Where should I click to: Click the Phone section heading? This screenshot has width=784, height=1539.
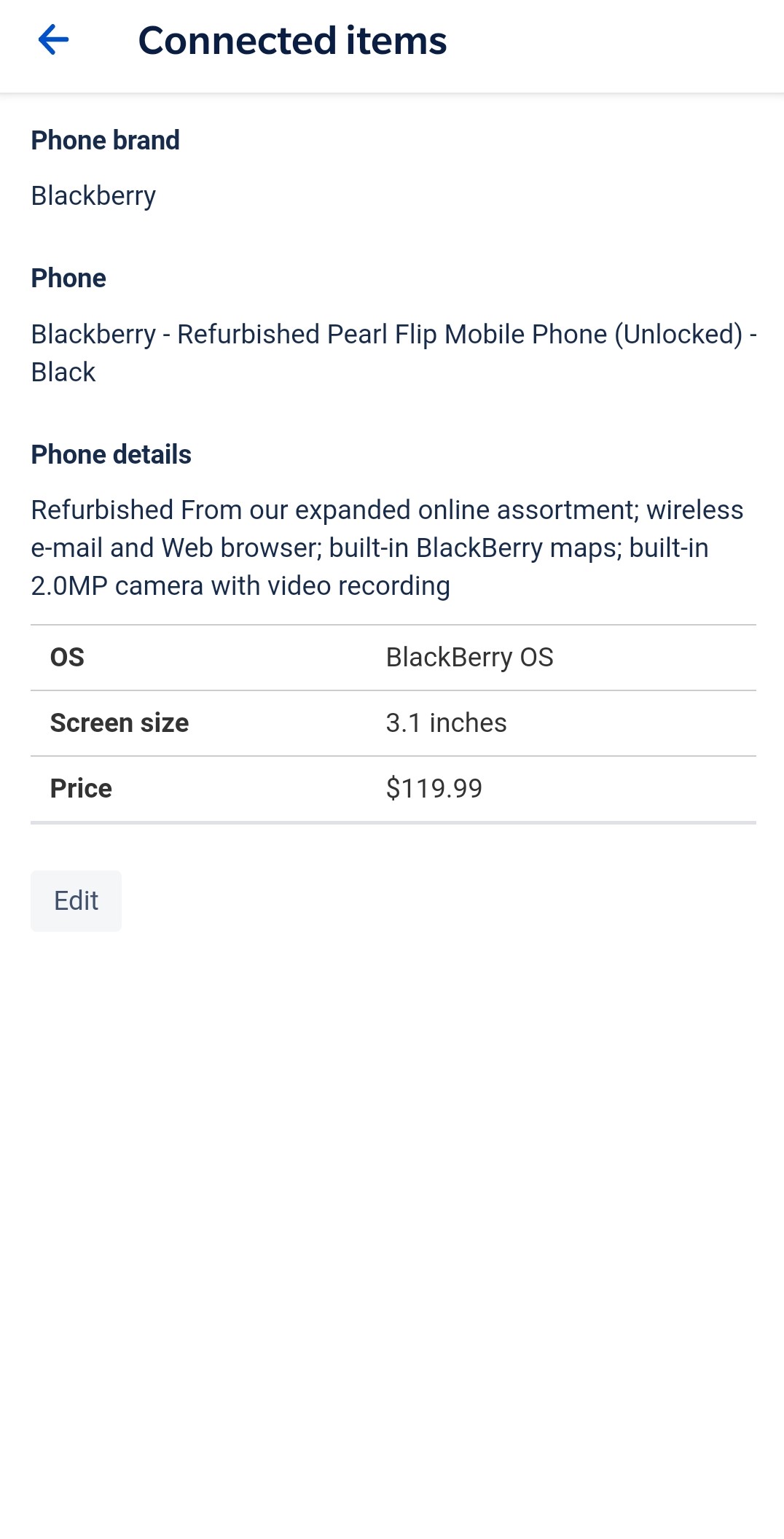[x=68, y=278]
